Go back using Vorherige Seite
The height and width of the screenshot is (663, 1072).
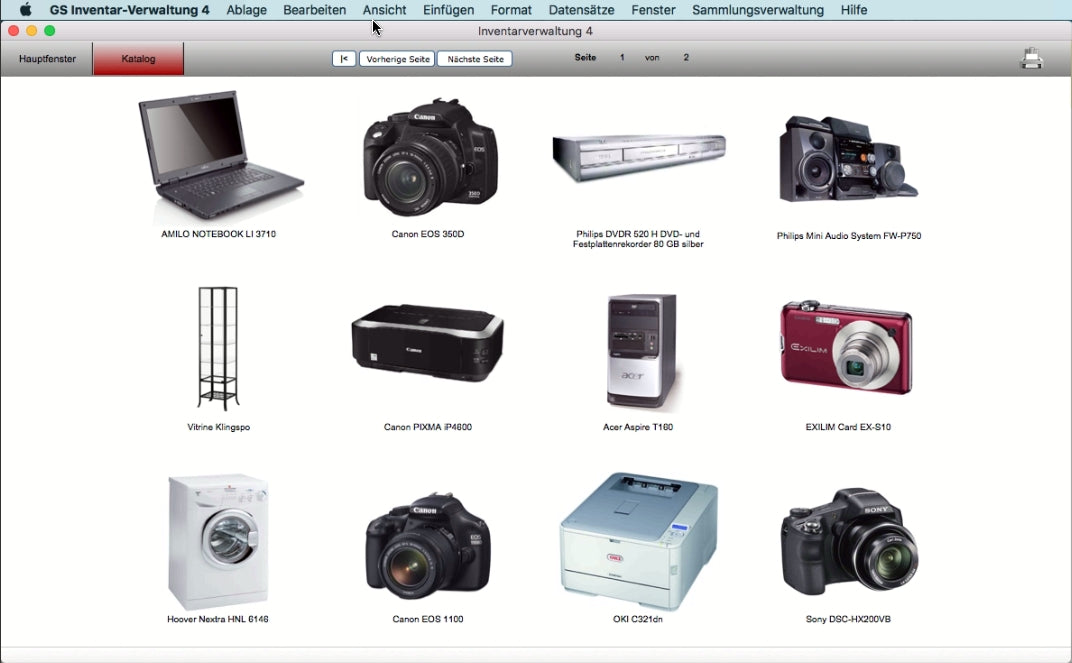[396, 58]
